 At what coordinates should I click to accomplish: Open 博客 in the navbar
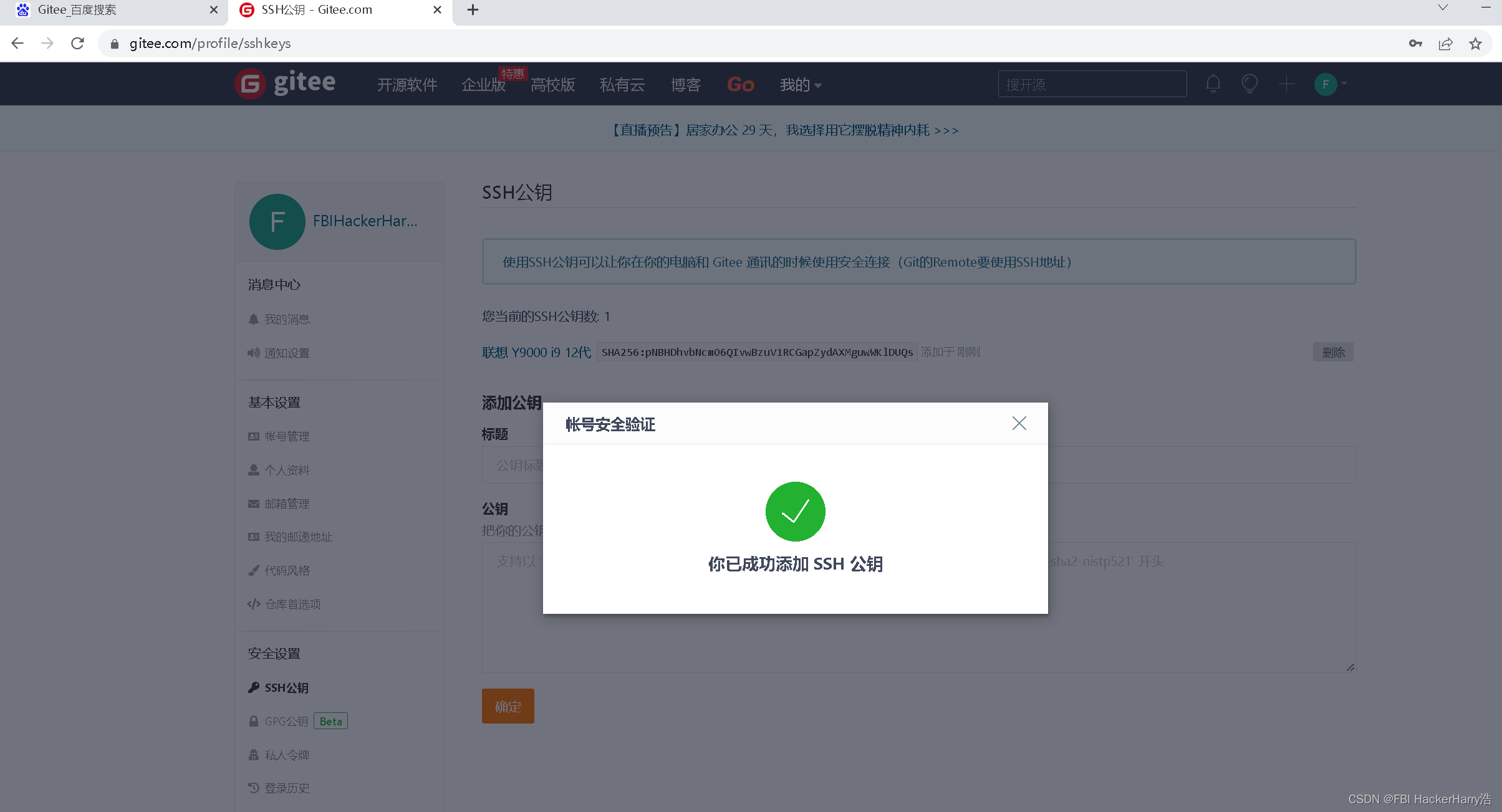click(x=685, y=85)
